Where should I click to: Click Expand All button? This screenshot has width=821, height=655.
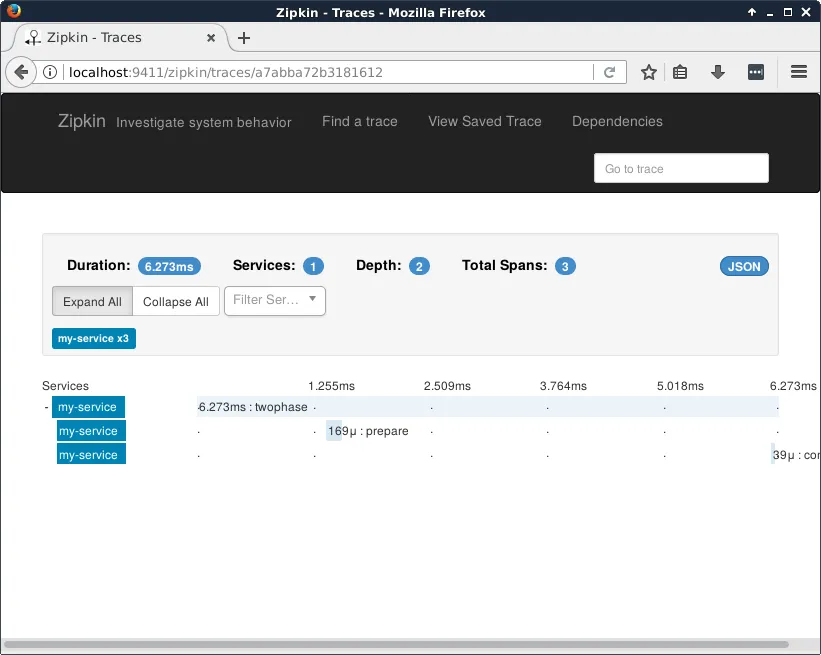pyautogui.click(x=92, y=302)
